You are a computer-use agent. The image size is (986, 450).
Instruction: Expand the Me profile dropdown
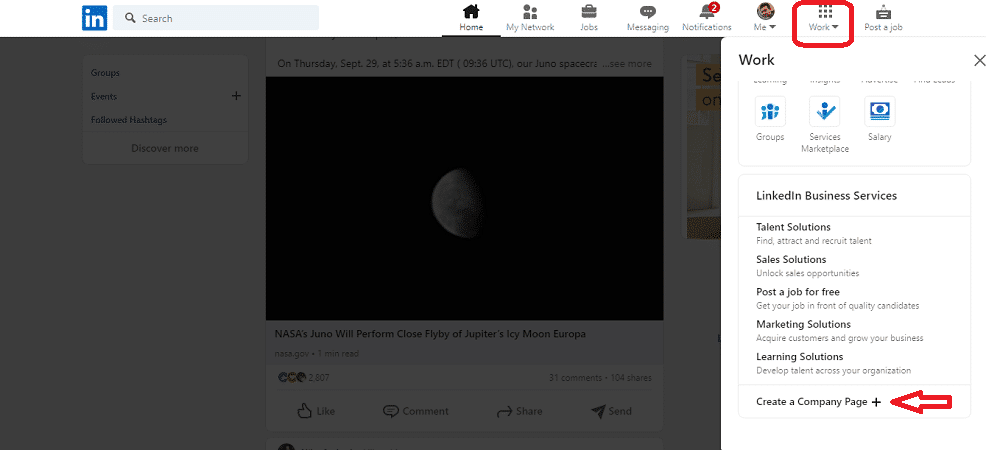tap(765, 18)
